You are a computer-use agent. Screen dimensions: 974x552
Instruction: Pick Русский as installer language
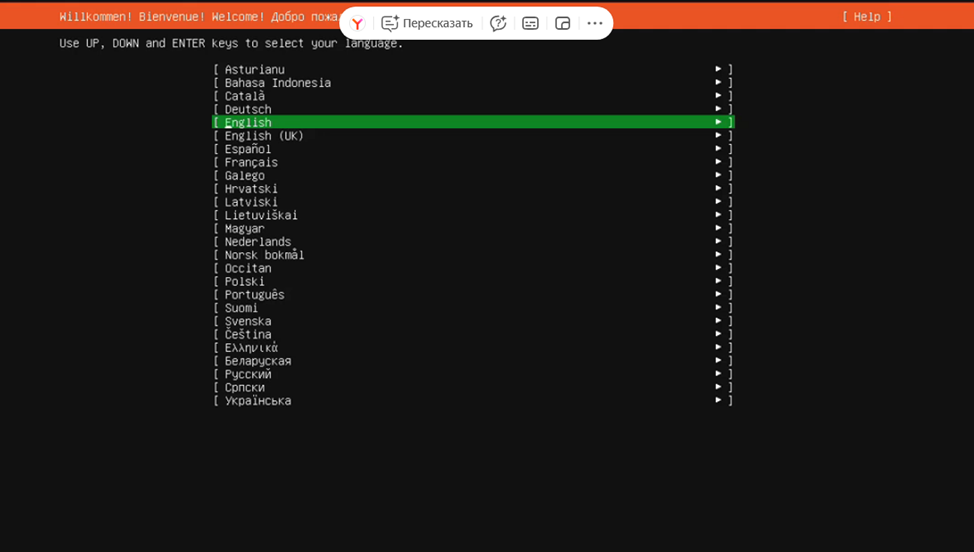[473, 374]
